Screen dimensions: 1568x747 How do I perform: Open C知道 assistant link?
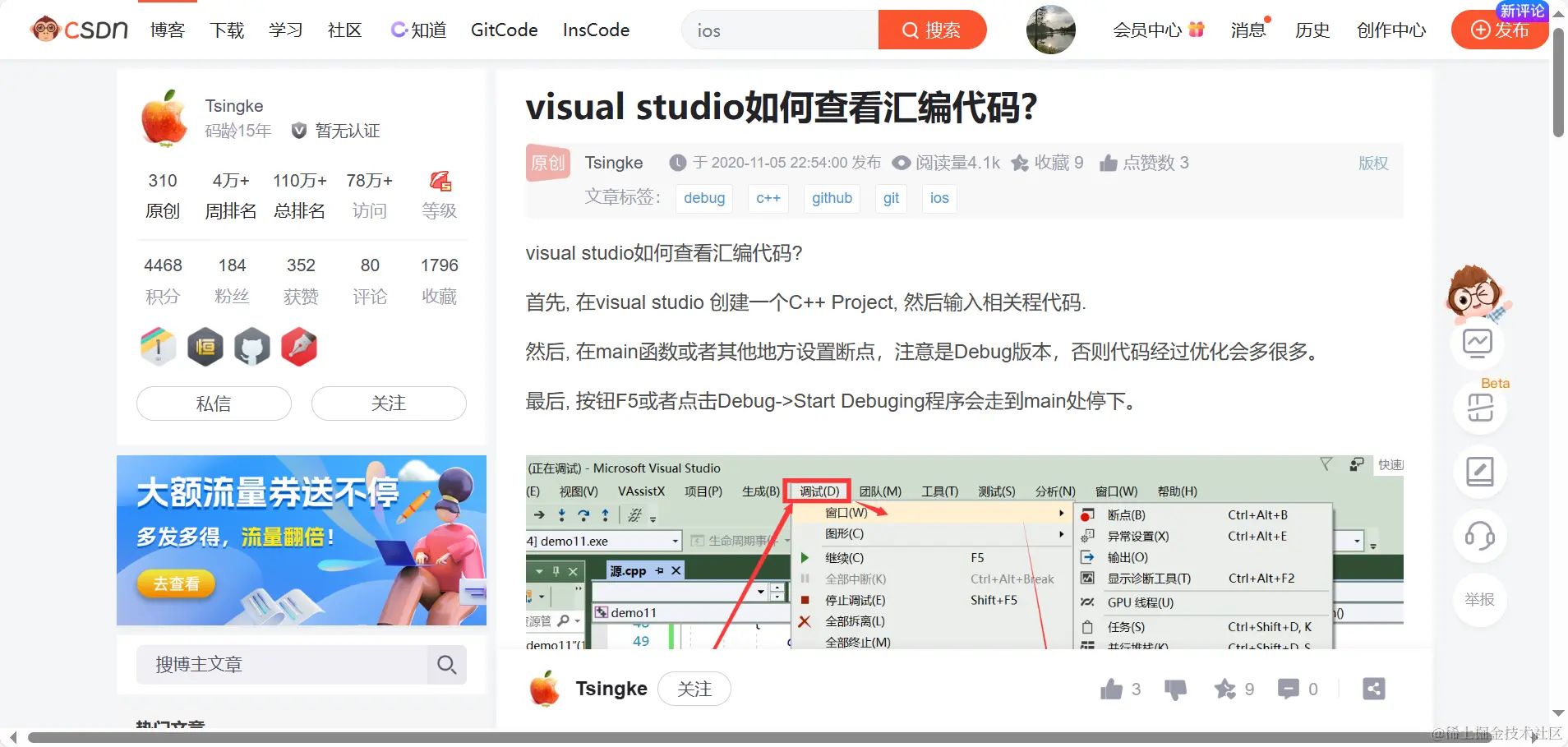click(x=418, y=30)
